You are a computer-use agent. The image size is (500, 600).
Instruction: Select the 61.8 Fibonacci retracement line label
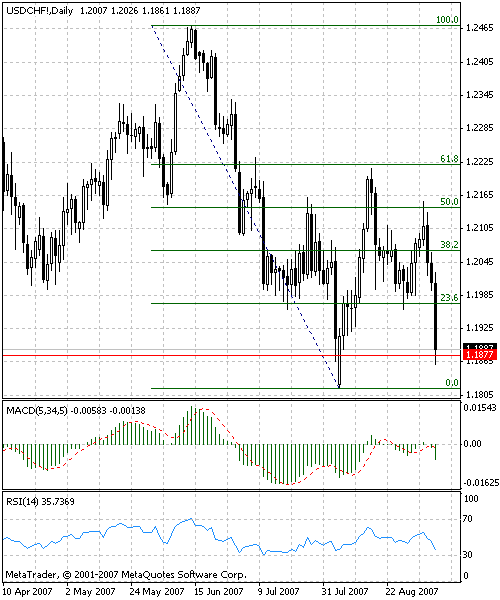click(x=449, y=158)
